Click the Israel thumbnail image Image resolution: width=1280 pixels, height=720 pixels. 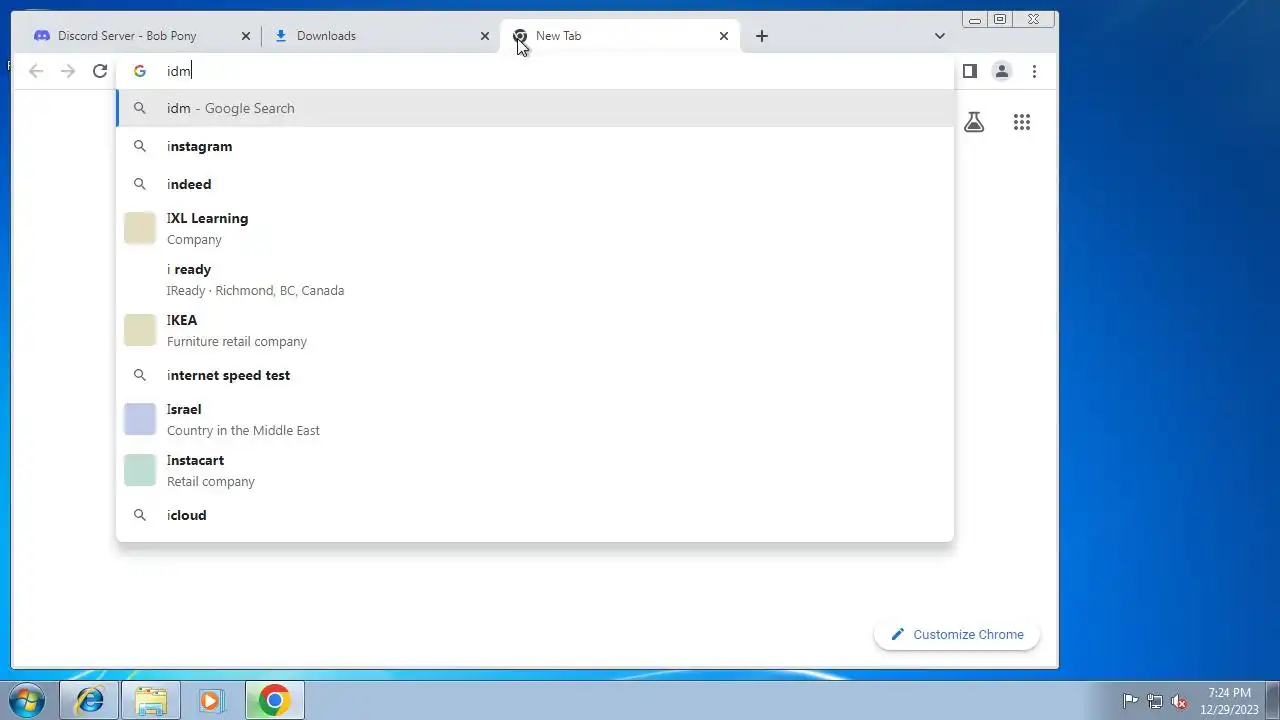pos(140,419)
